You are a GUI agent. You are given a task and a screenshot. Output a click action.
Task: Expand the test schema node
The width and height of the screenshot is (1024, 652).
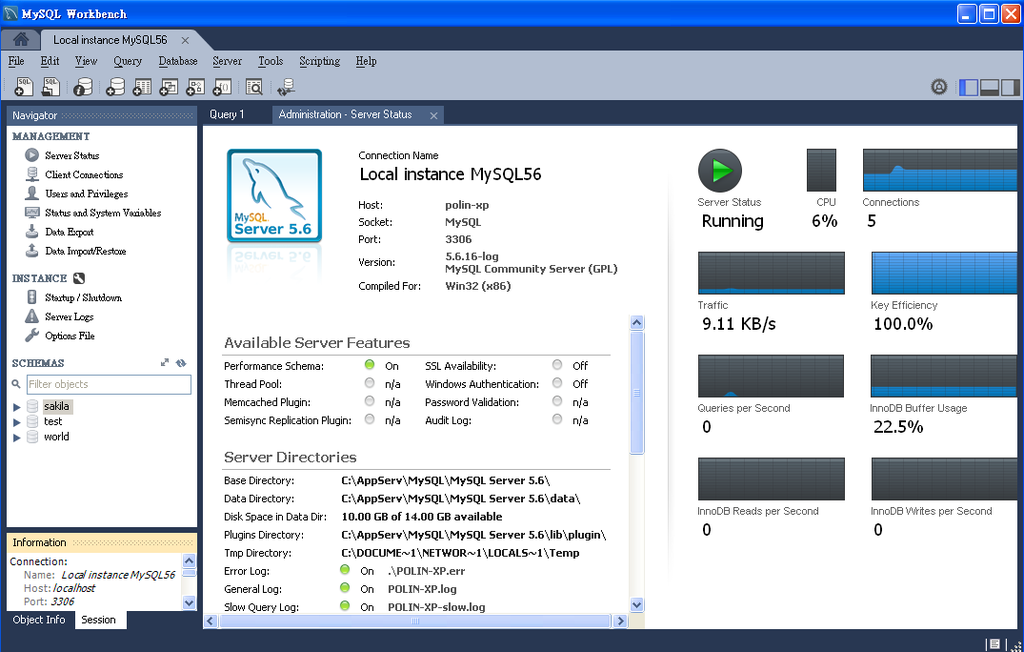pos(16,422)
